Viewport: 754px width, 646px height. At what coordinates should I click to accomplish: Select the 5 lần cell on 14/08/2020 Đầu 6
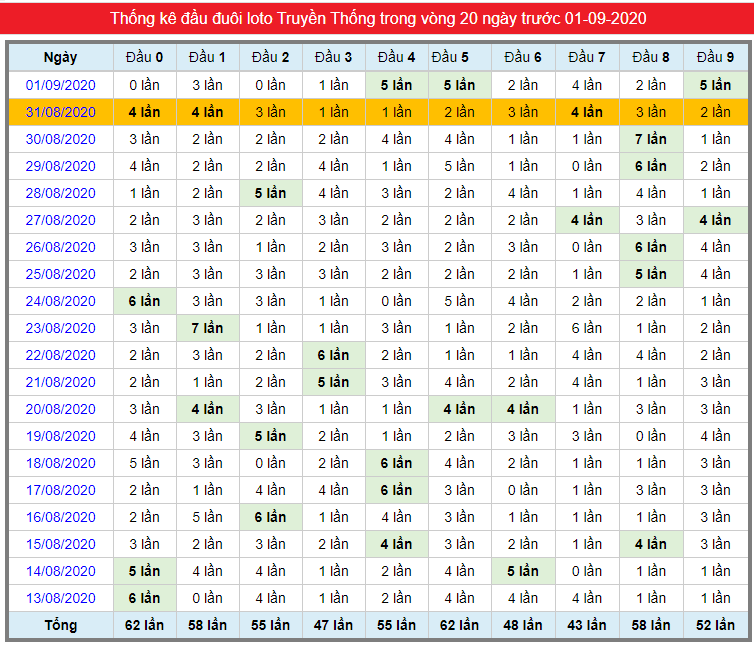[523, 571]
